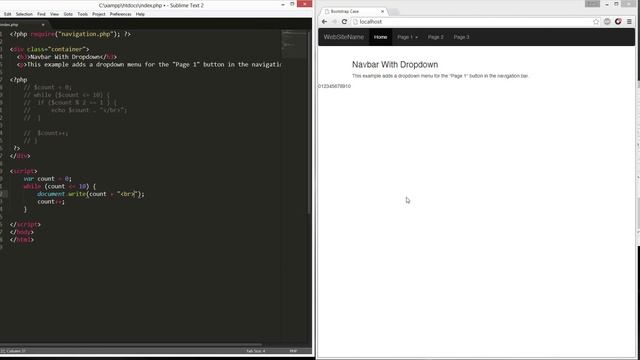Click the Sublime Text minimap preview
The width and height of the screenshot is (640, 360).
(294, 45)
